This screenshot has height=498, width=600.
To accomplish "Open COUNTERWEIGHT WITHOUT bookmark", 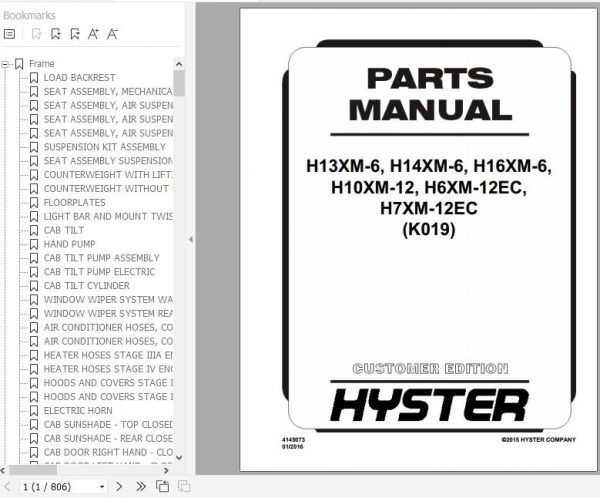I will click(106, 189).
